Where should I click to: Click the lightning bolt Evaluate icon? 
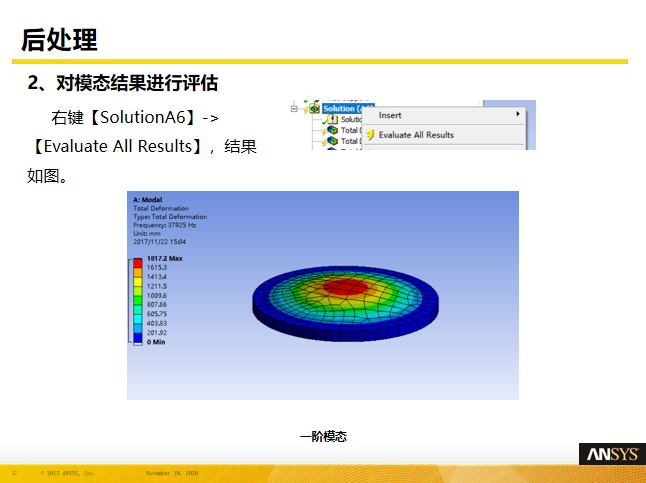(370, 134)
